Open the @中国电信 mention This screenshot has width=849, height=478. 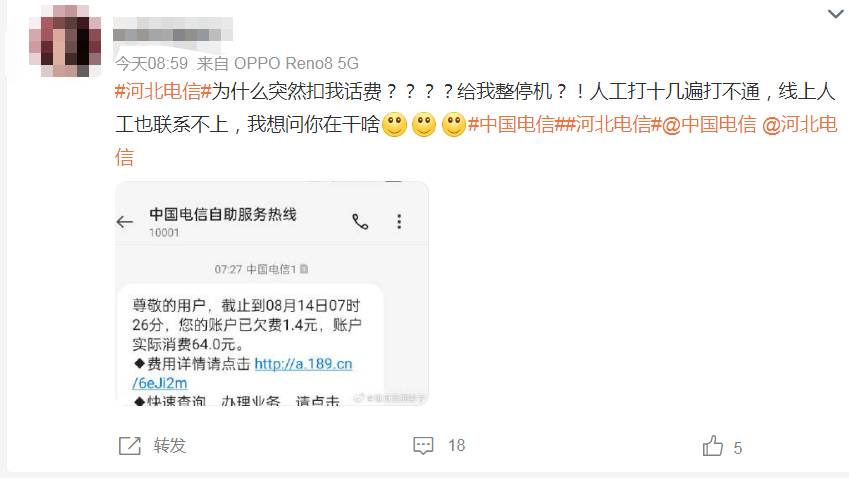709,125
